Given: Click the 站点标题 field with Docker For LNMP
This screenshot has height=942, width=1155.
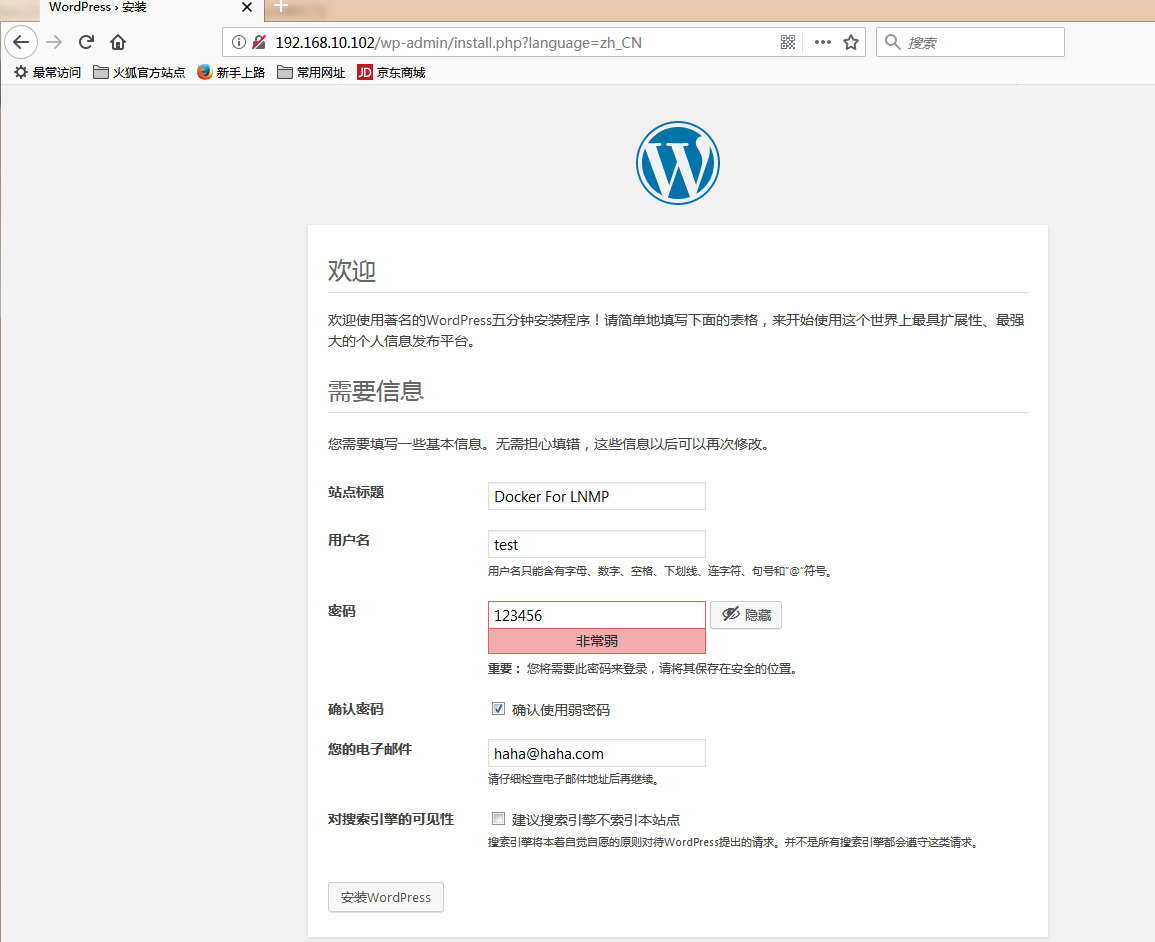Looking at the screenshot, I should tap(597, 496).
